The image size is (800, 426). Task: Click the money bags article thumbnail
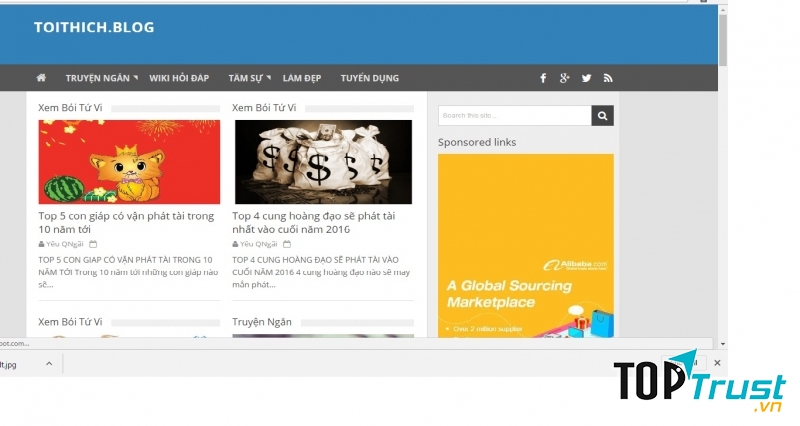[x=323, y=162]
